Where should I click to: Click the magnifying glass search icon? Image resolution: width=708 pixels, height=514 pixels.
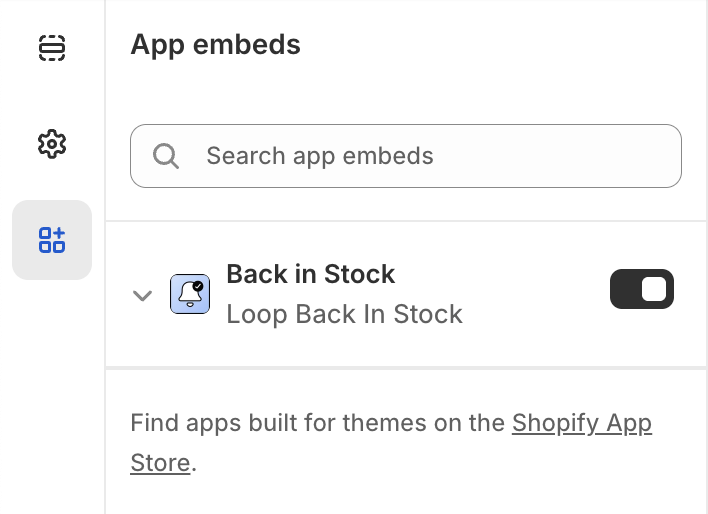point(166,156)
